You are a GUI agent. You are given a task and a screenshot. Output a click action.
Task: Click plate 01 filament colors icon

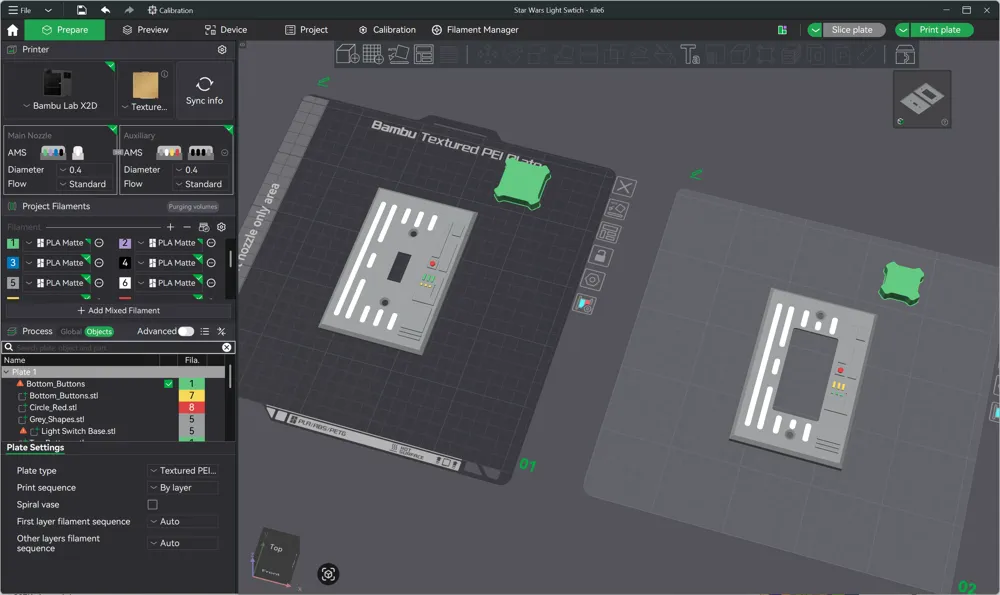[x=585, y=304]
